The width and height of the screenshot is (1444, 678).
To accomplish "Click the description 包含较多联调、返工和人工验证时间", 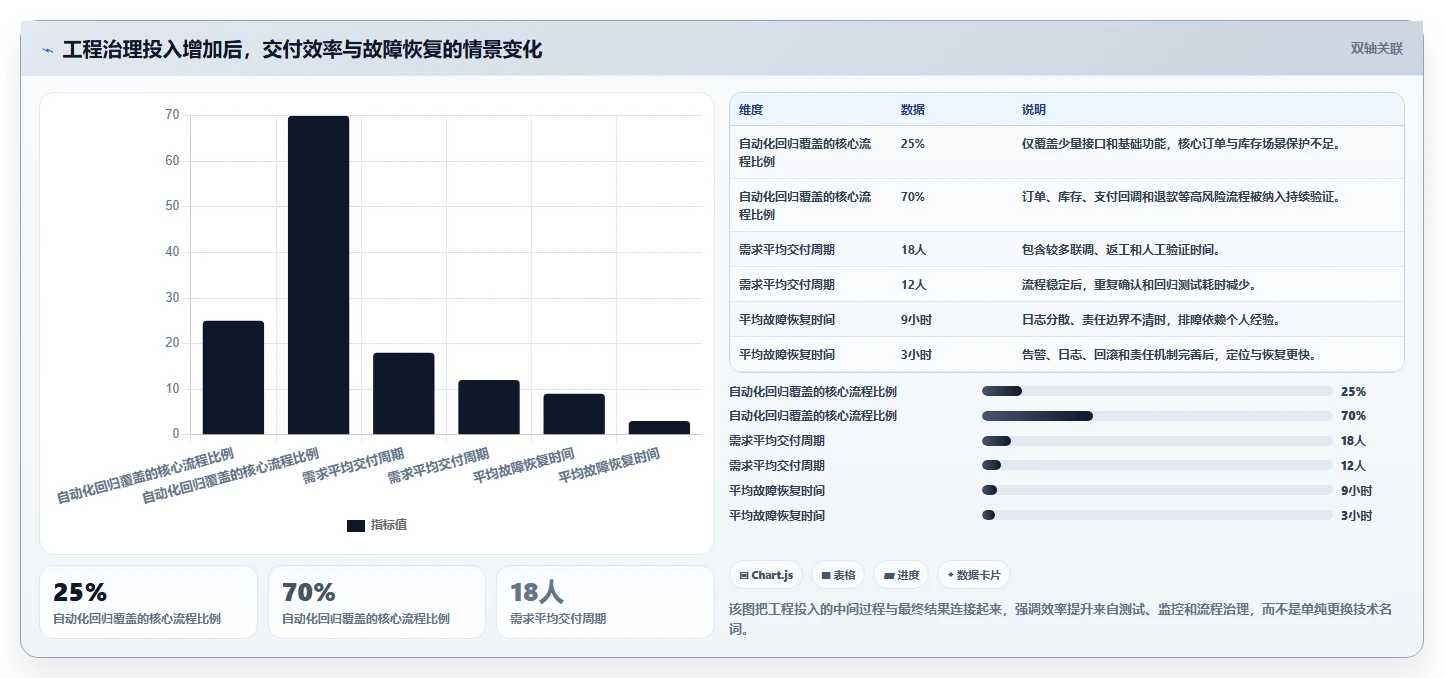I will [1120, 250].
